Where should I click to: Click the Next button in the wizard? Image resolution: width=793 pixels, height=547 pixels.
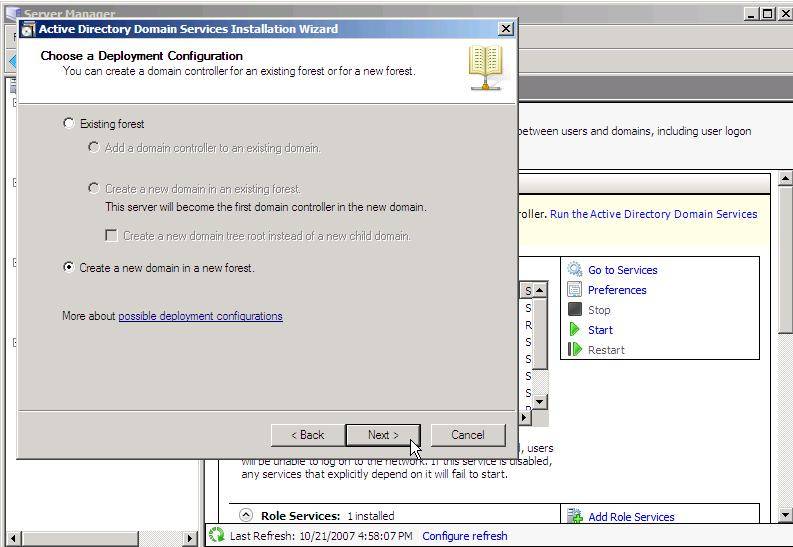click(383, 435)
